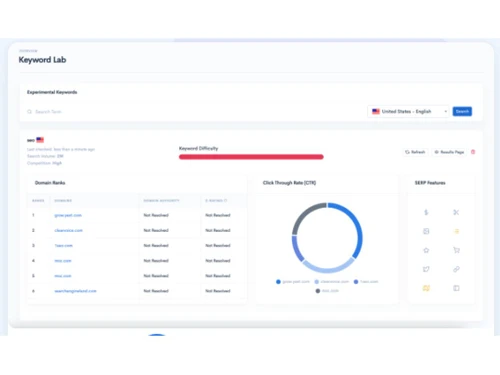Click the chain link SERP feature icon
Screen dimensions: 500x375
456,269
